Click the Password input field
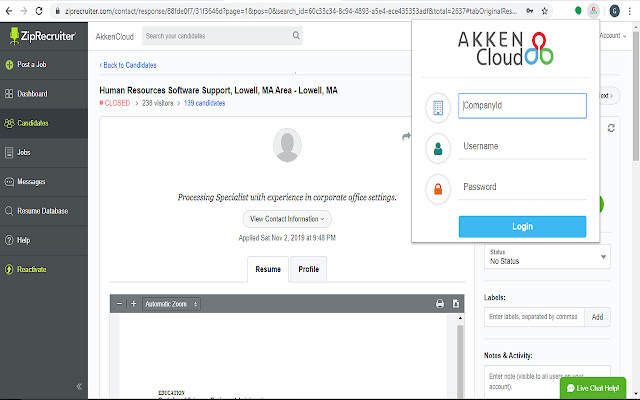This screenshot has height=400, width=640. point(522,187)
